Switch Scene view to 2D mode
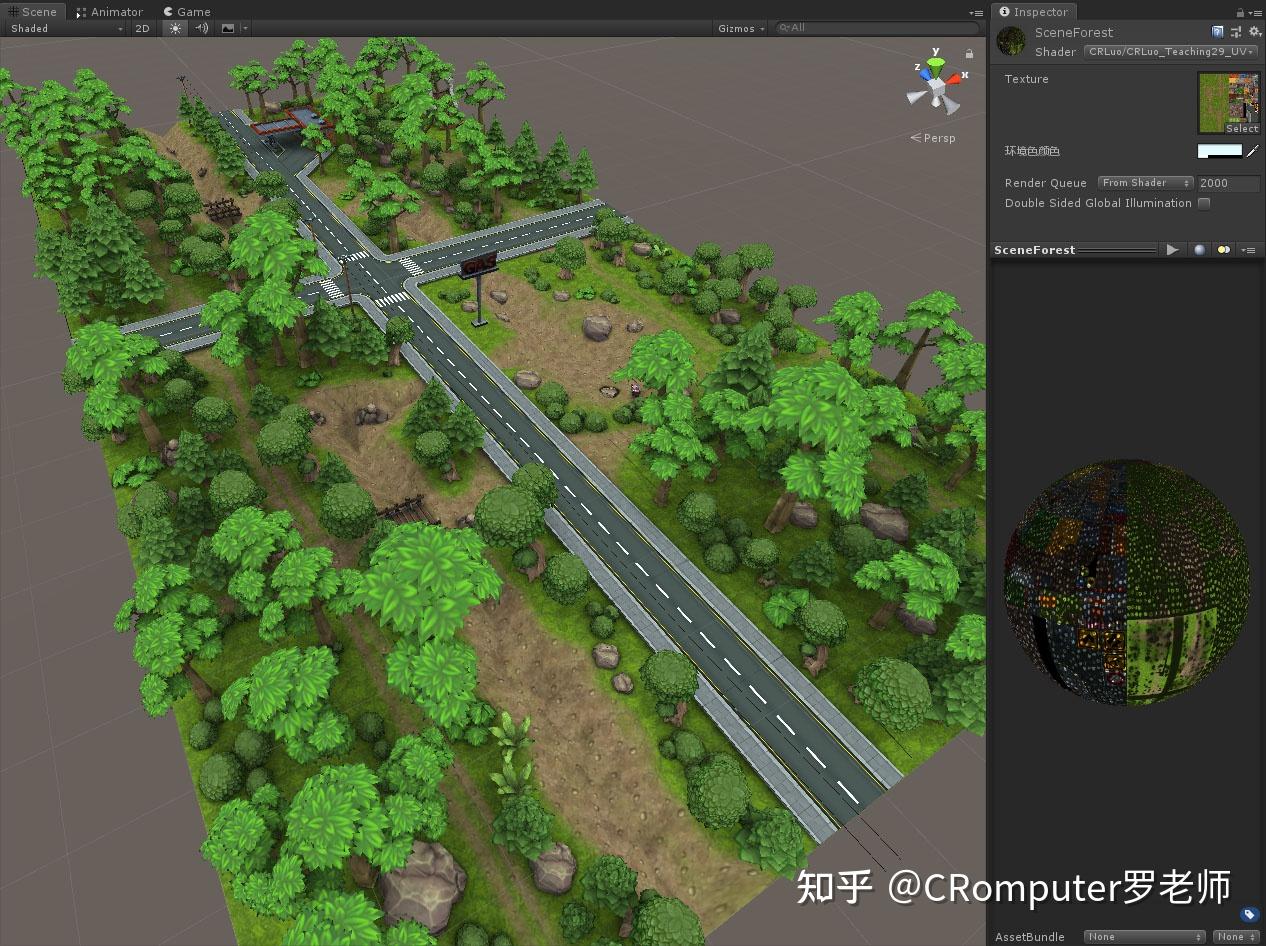This screenshot has width=1266, height=946. tap(141, 28)
